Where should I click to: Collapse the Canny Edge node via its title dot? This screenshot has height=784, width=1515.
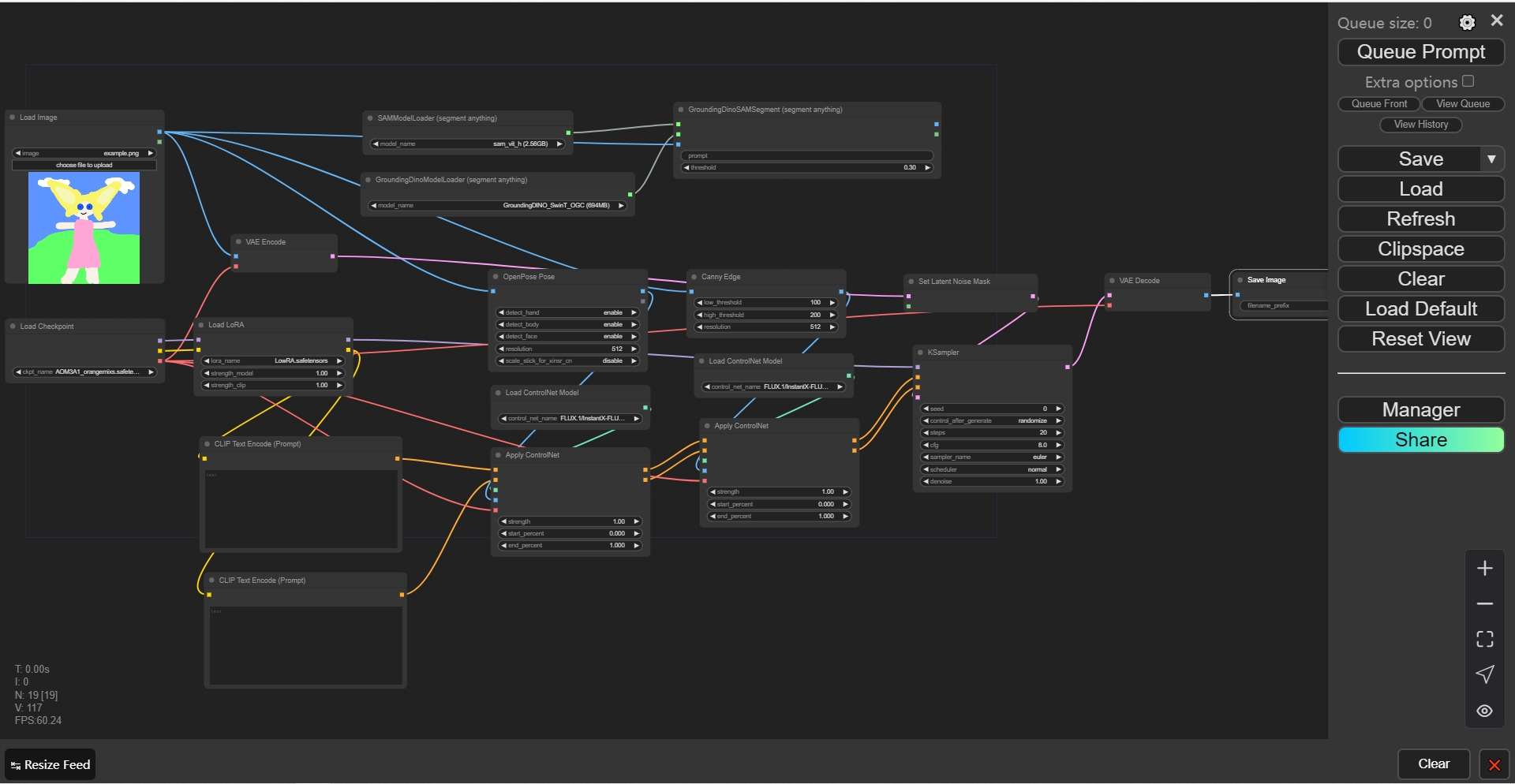coord(694,277)
